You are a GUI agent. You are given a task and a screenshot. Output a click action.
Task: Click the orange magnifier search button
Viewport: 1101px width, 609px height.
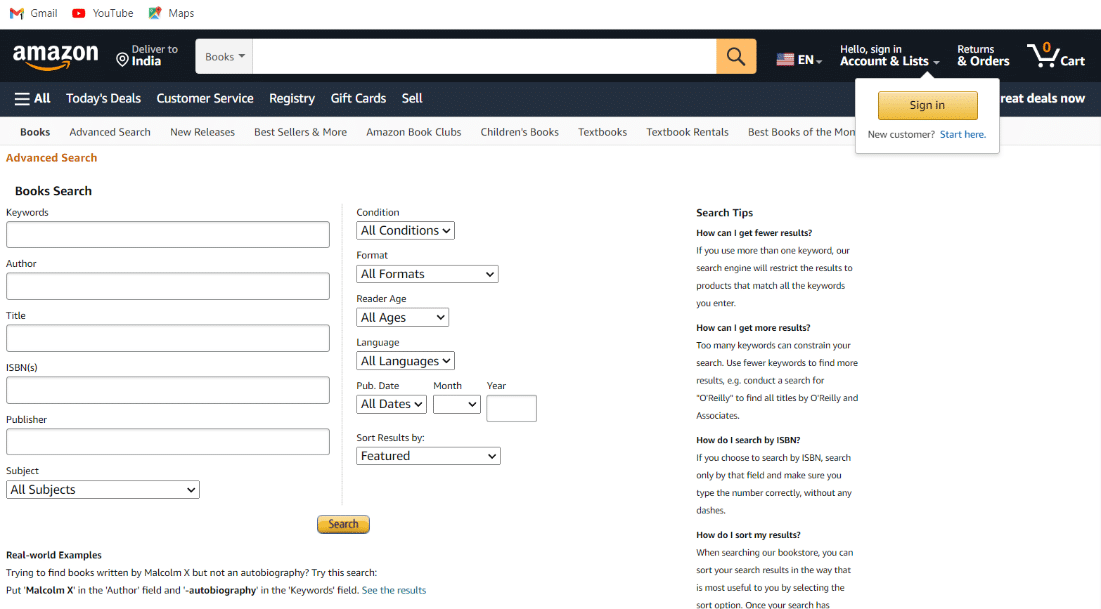coord(736,56)
